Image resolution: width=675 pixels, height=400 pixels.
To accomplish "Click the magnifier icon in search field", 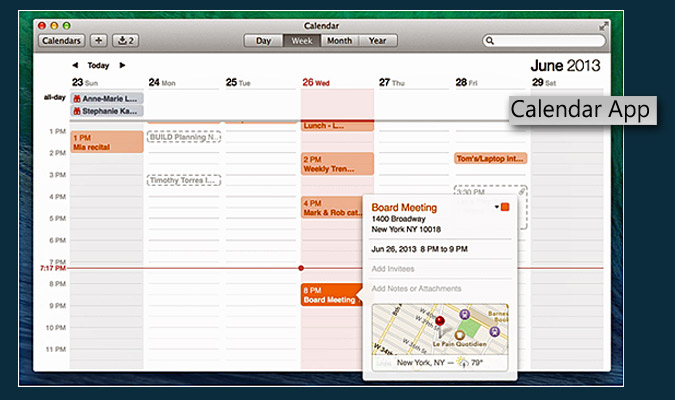I will point(490,41).
